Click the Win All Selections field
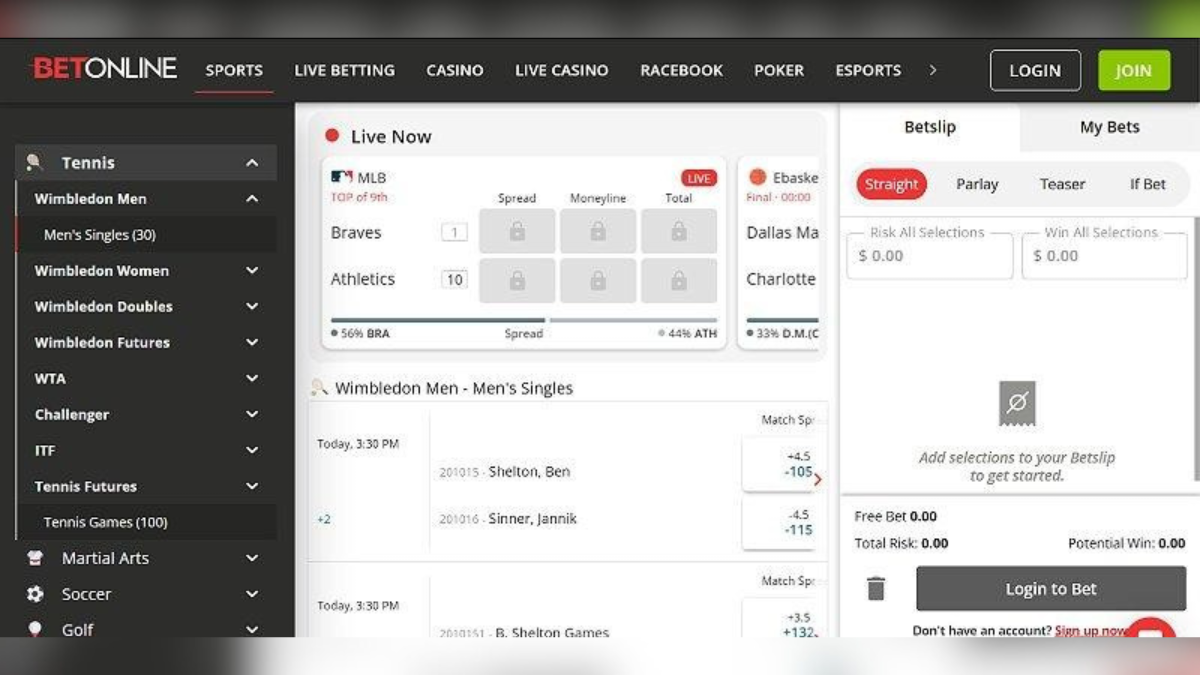1200x675 pixels. pos(1104,256)
